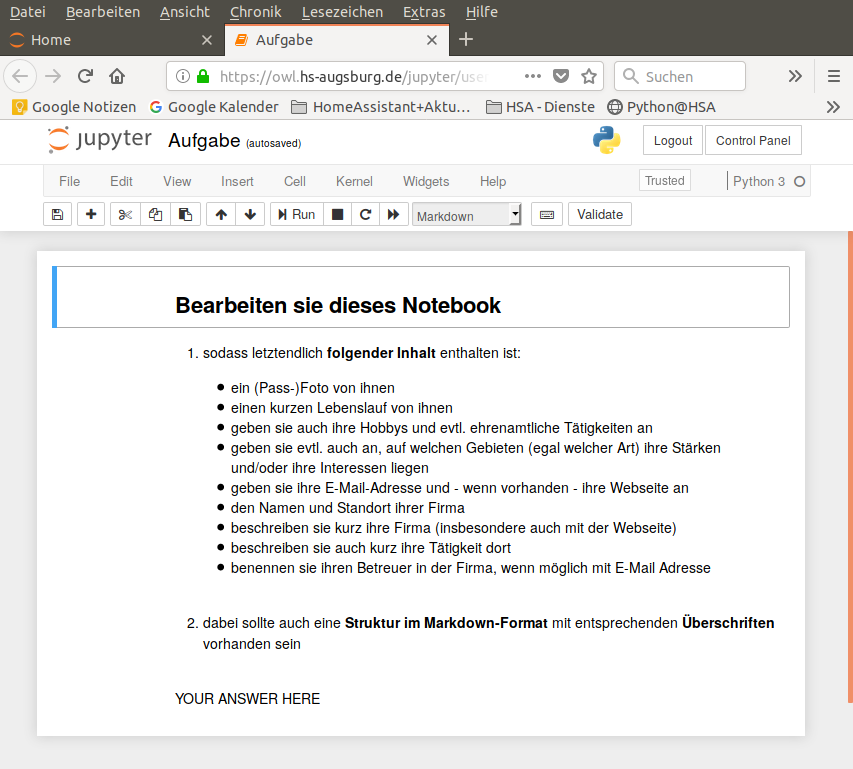Screen dimensions: 853x769
Task: Close the Aufgabe browser tab
Action: click(x=432, y=40)
